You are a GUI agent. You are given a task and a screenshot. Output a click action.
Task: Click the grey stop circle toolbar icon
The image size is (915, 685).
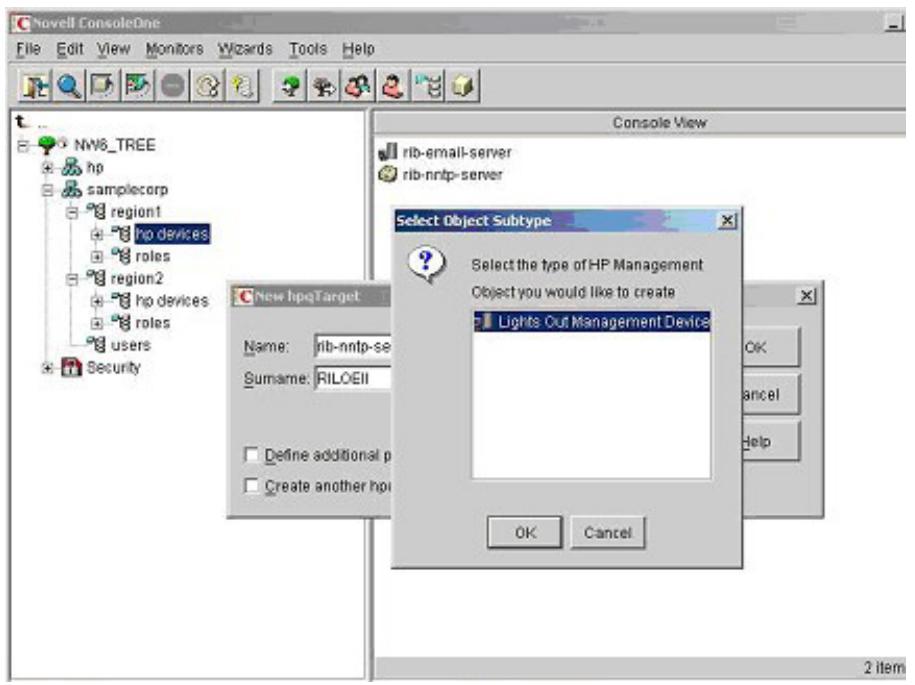(173, 86)
